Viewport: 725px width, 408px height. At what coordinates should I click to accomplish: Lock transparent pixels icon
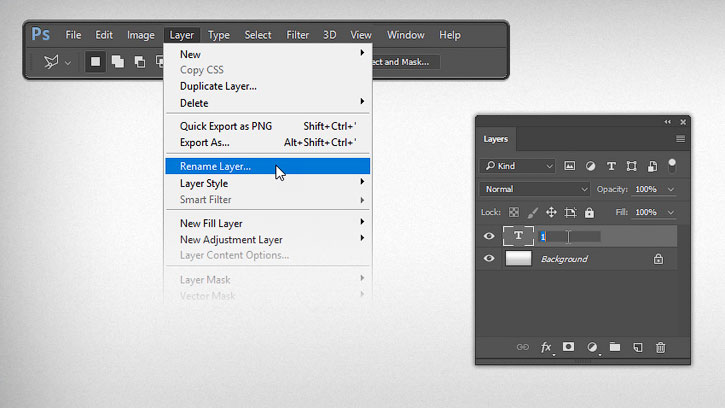(x=514, y=212)
